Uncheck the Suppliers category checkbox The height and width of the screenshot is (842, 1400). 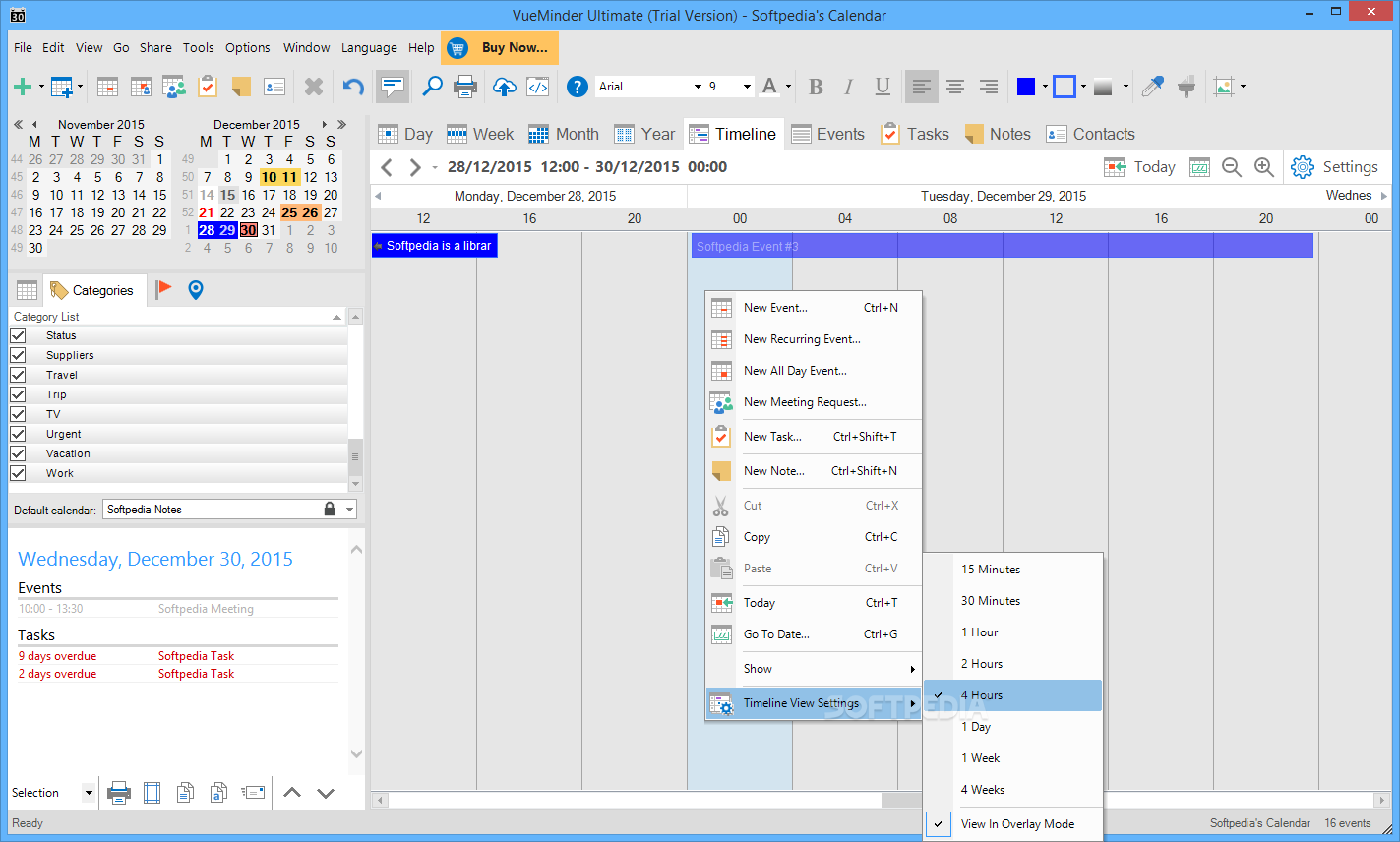point(18,355)
